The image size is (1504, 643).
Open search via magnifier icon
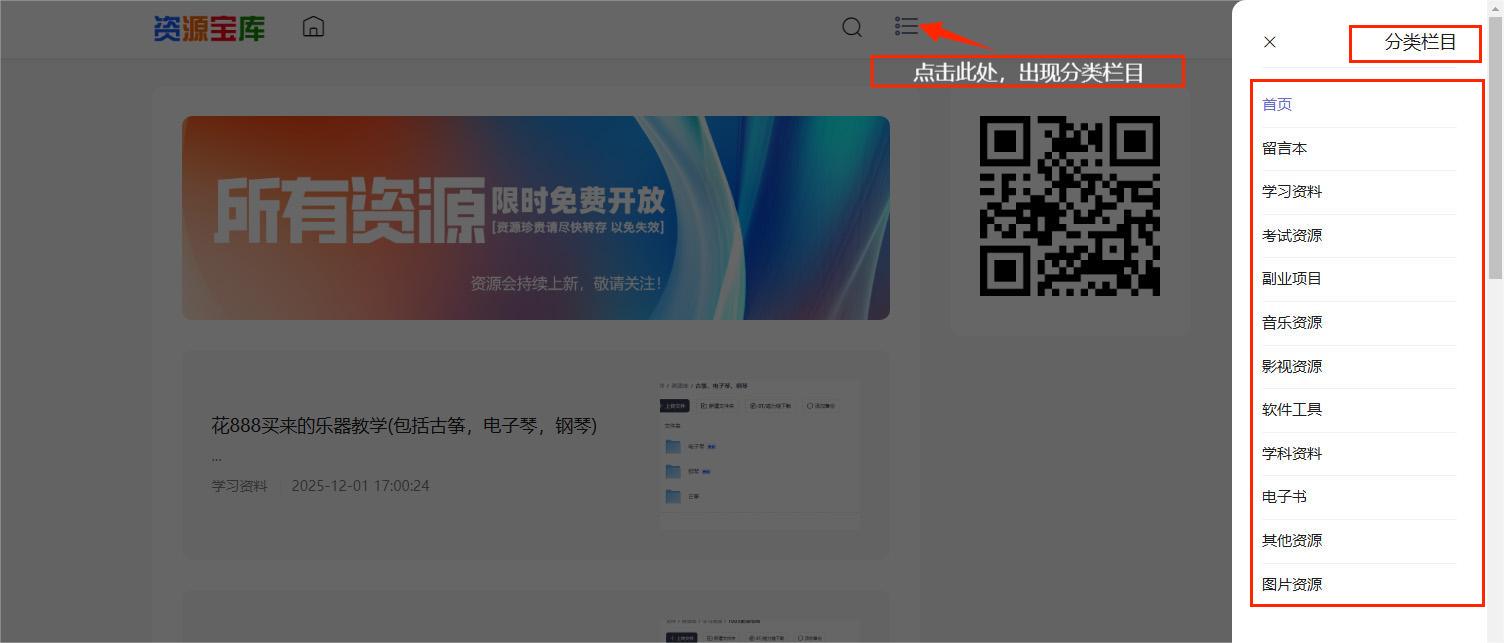(x=851, y=27)
